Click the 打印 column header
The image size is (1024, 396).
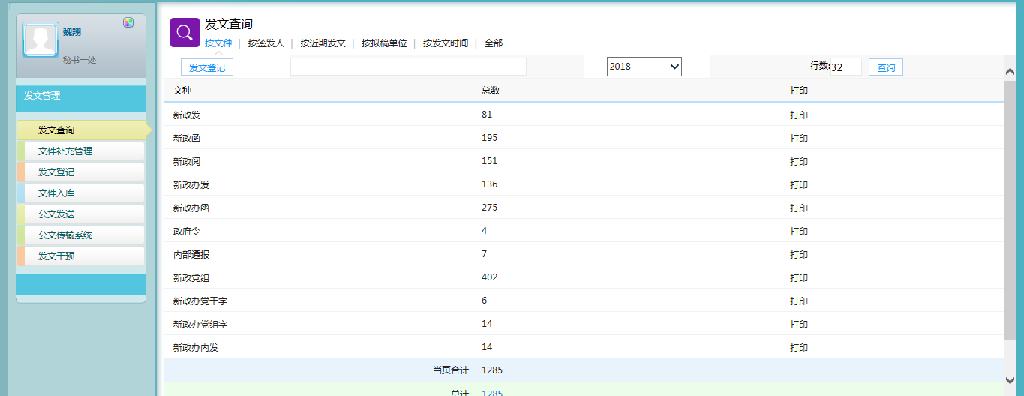pos(799,91)
